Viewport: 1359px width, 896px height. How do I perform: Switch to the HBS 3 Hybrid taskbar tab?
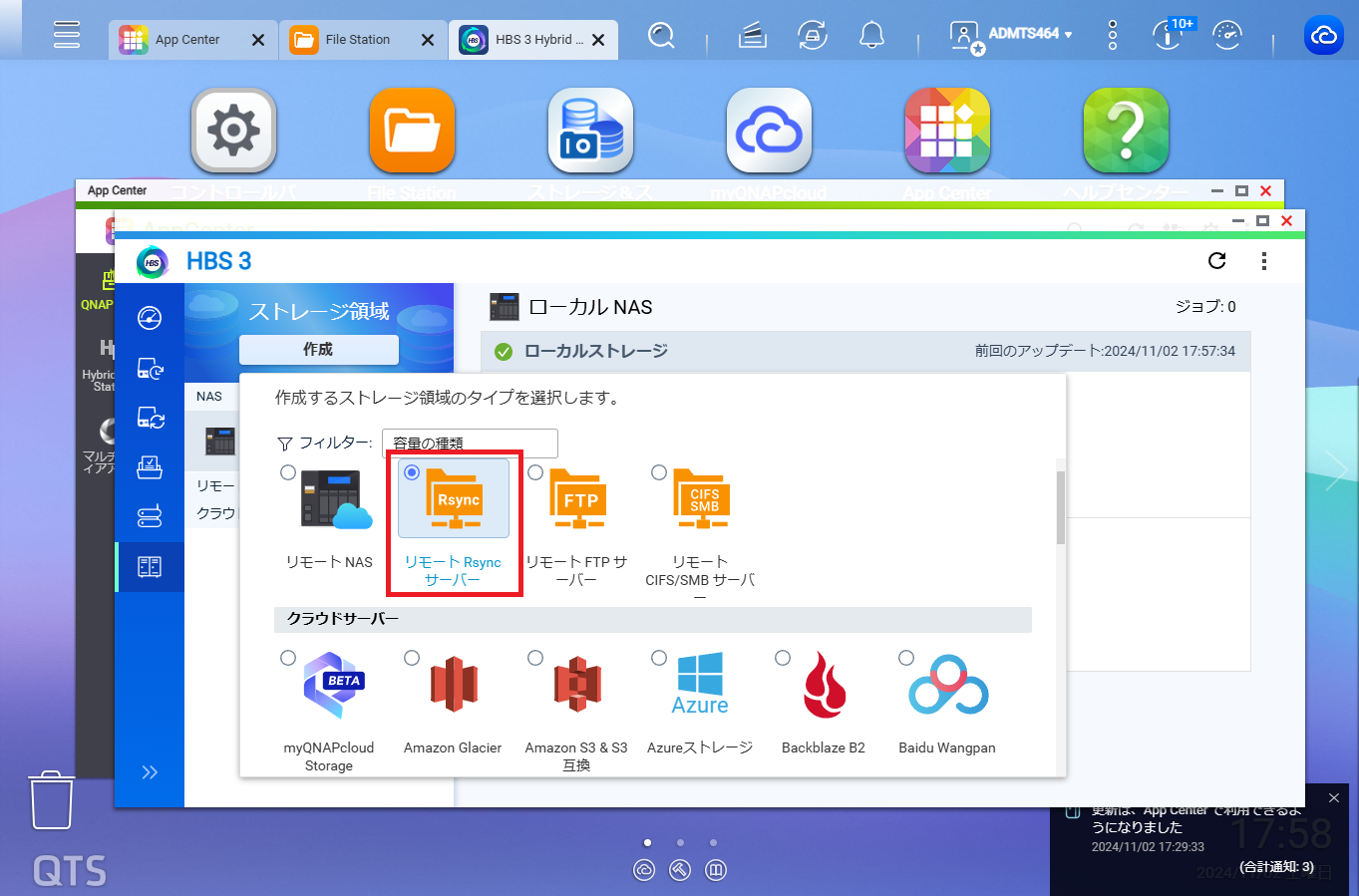(x=533, y=40)
